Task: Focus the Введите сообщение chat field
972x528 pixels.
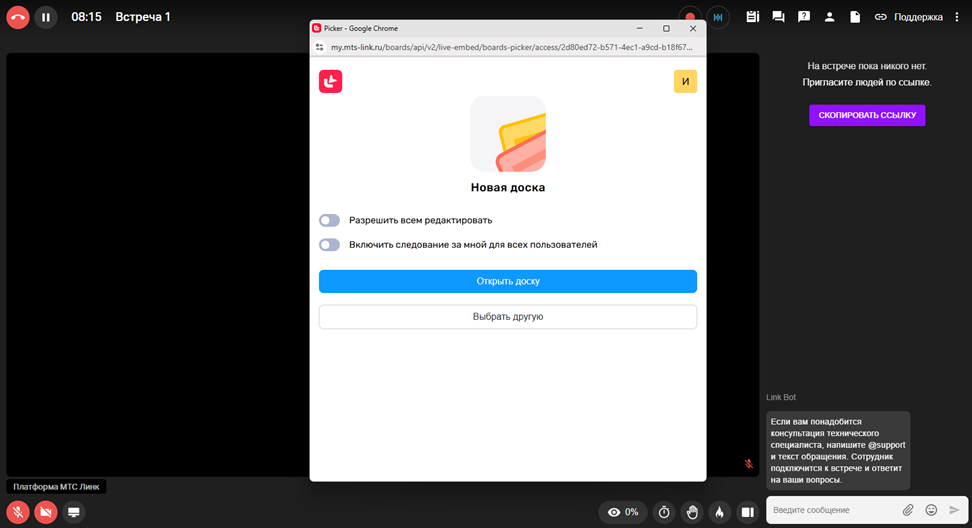Action: (831, 510)
